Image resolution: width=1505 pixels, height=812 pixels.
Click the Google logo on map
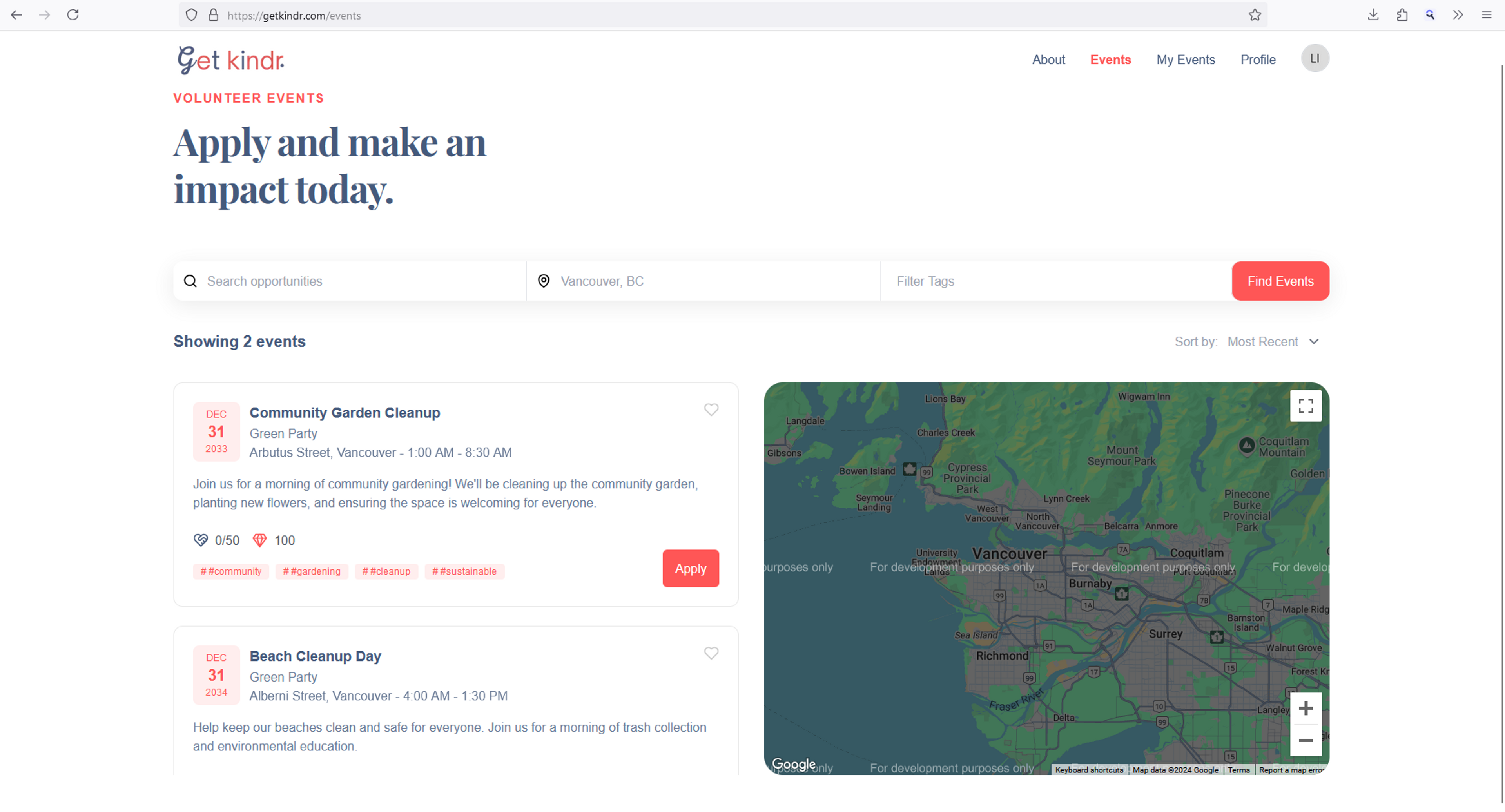[793, 763]
